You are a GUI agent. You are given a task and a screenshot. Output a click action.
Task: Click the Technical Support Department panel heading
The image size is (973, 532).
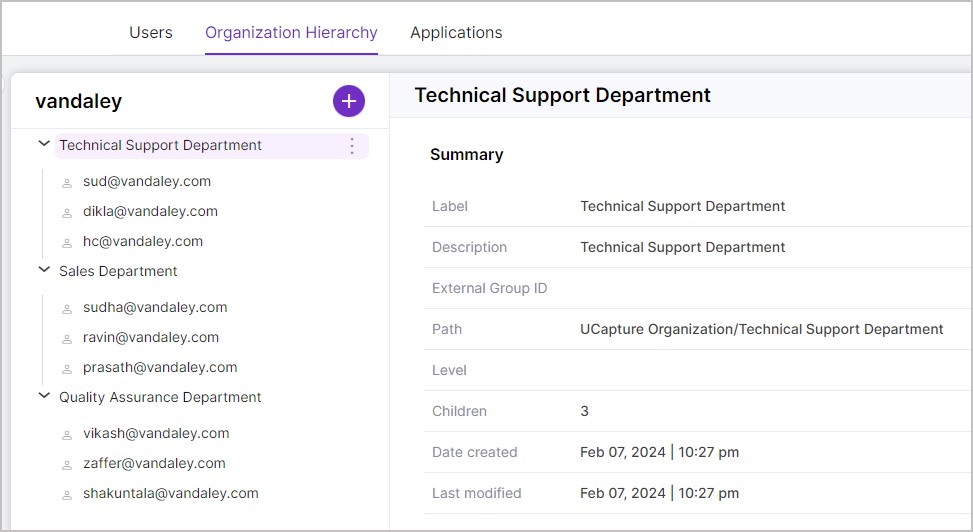point(562,95)
